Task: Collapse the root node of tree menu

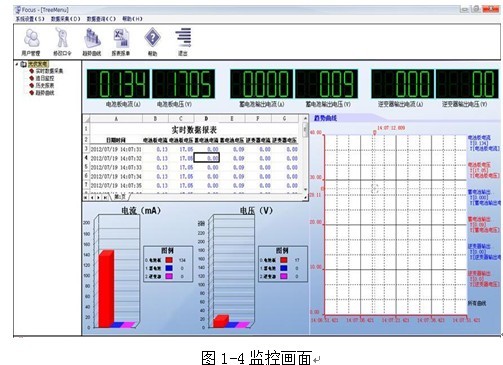Action: 17,64
